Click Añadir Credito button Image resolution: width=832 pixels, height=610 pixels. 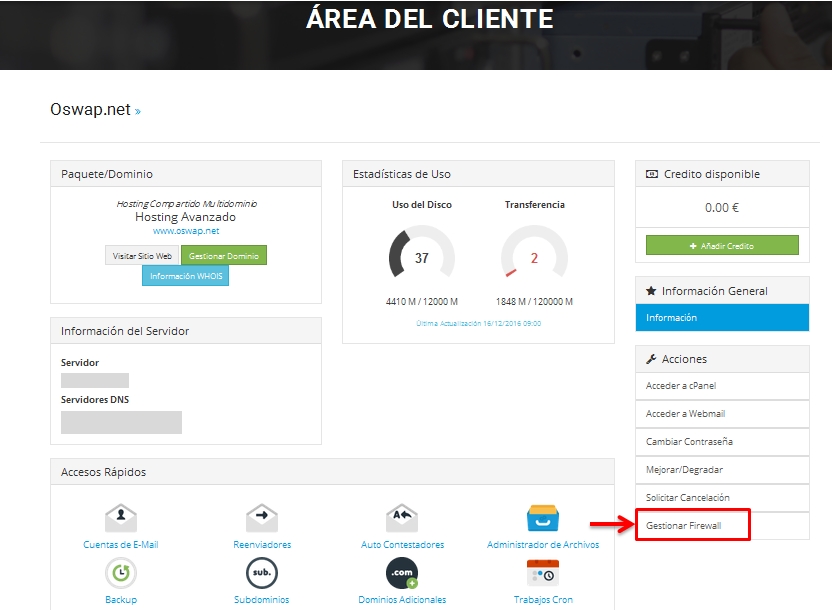pyautogui.click(x=722, y=245)
